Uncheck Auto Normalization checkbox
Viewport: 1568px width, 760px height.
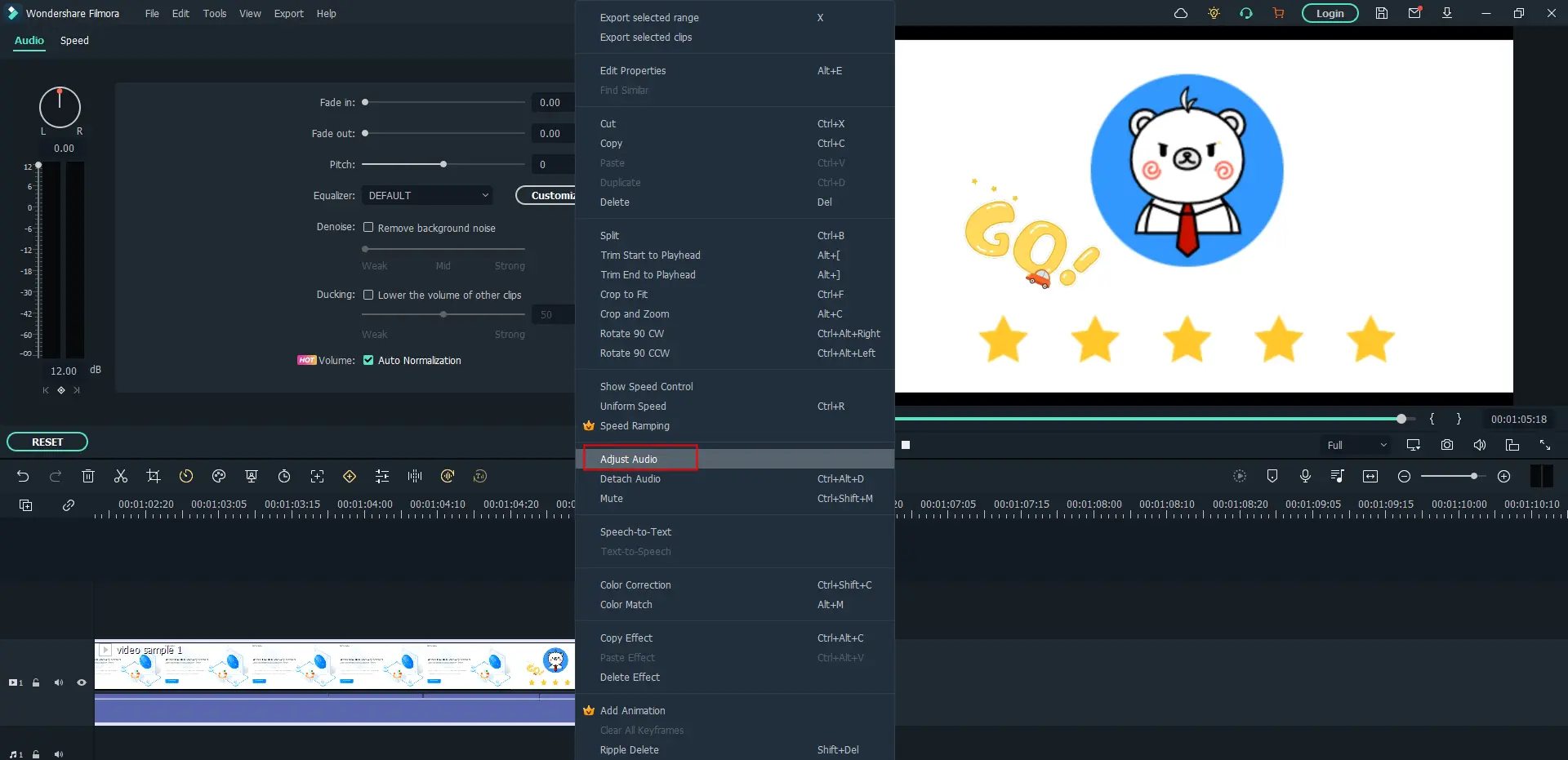(x=368, y=360)
